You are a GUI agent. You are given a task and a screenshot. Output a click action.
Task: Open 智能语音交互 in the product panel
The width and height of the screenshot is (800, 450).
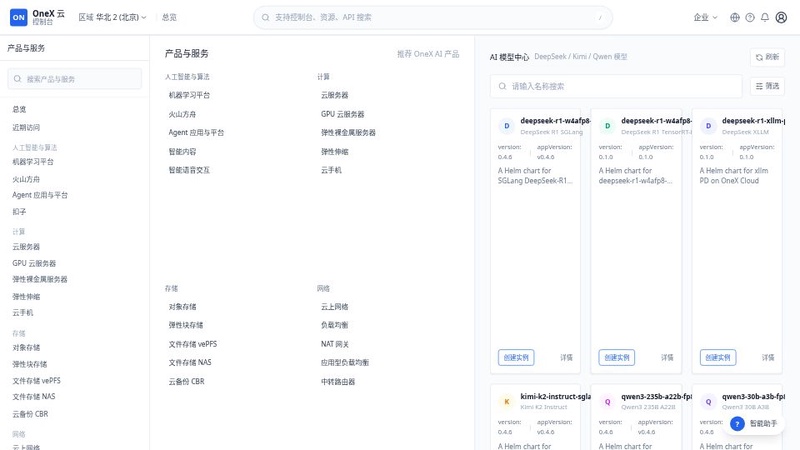click(x=189, y=170)
